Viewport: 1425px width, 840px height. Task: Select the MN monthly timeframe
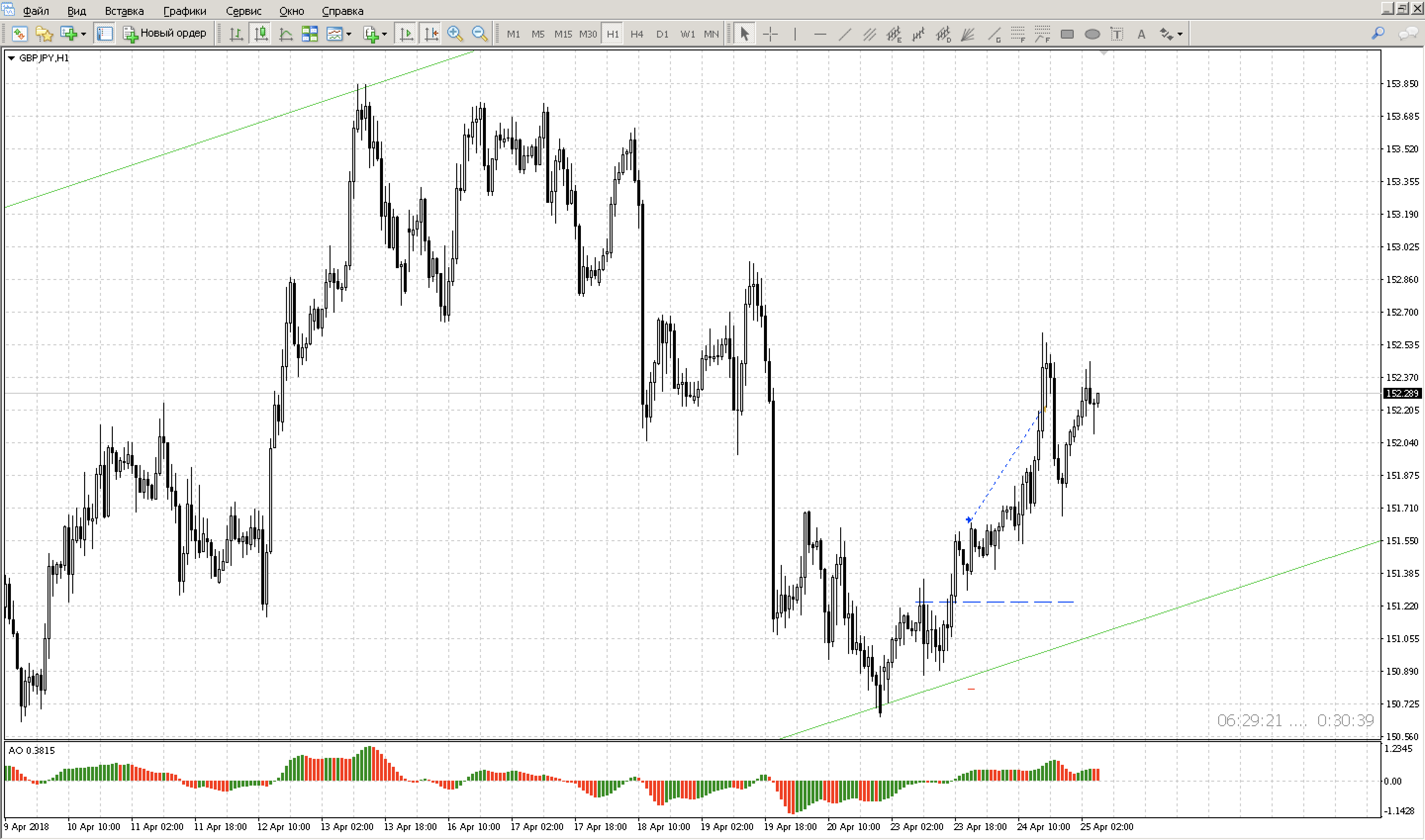[x=711, y=34]
